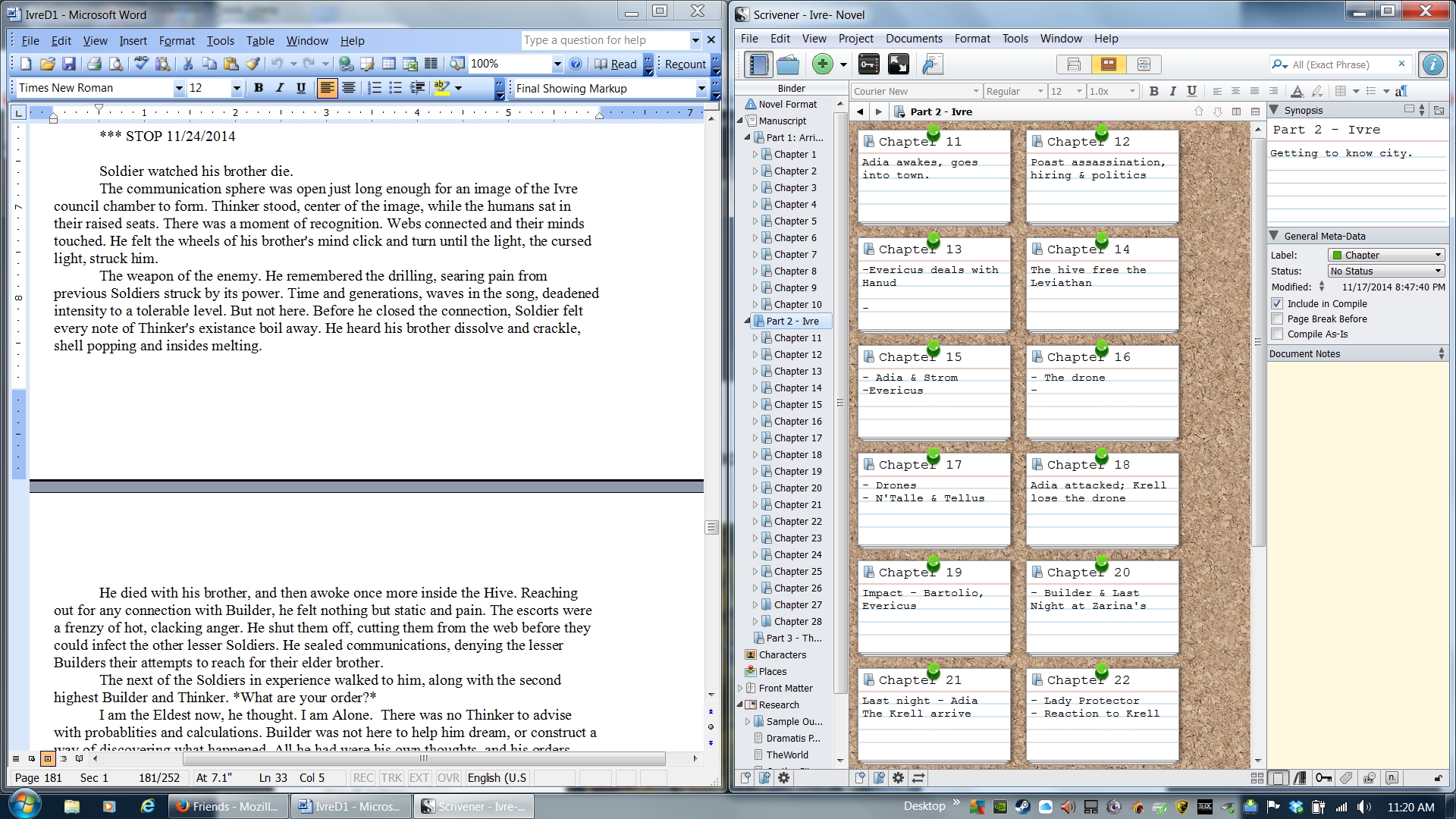Open Scrivener Keywords panel icon
Viewport: 1456px width, 819px height.
pos(869,64)
